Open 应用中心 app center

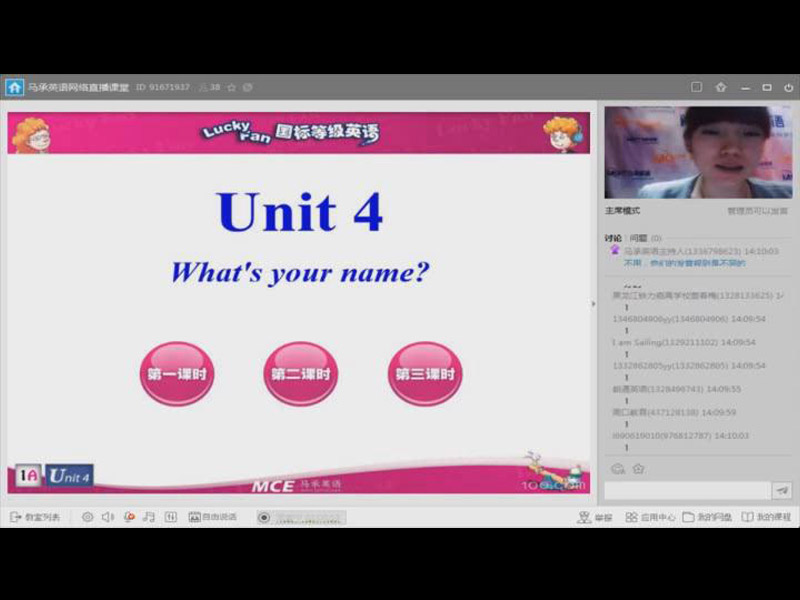650,517
